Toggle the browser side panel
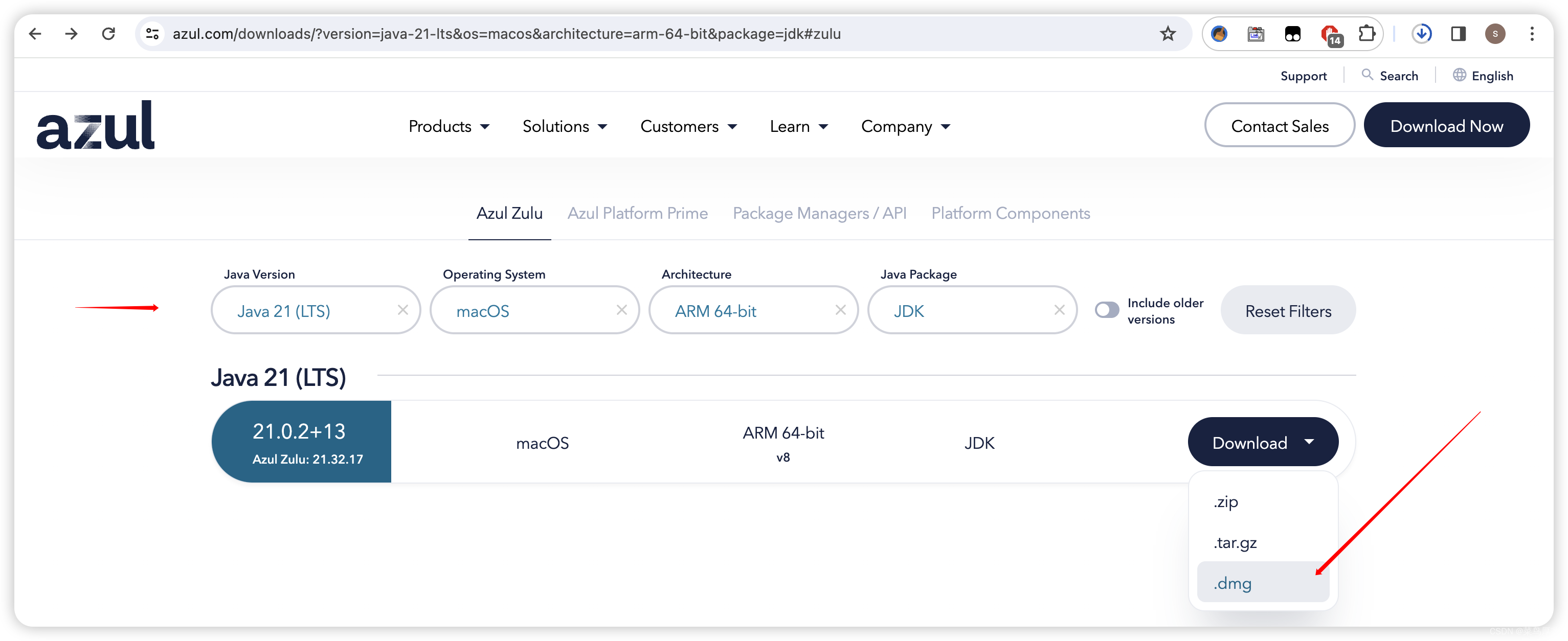Image resolution: width=1568 pixels, height=641 pixels. [1459, 33]
